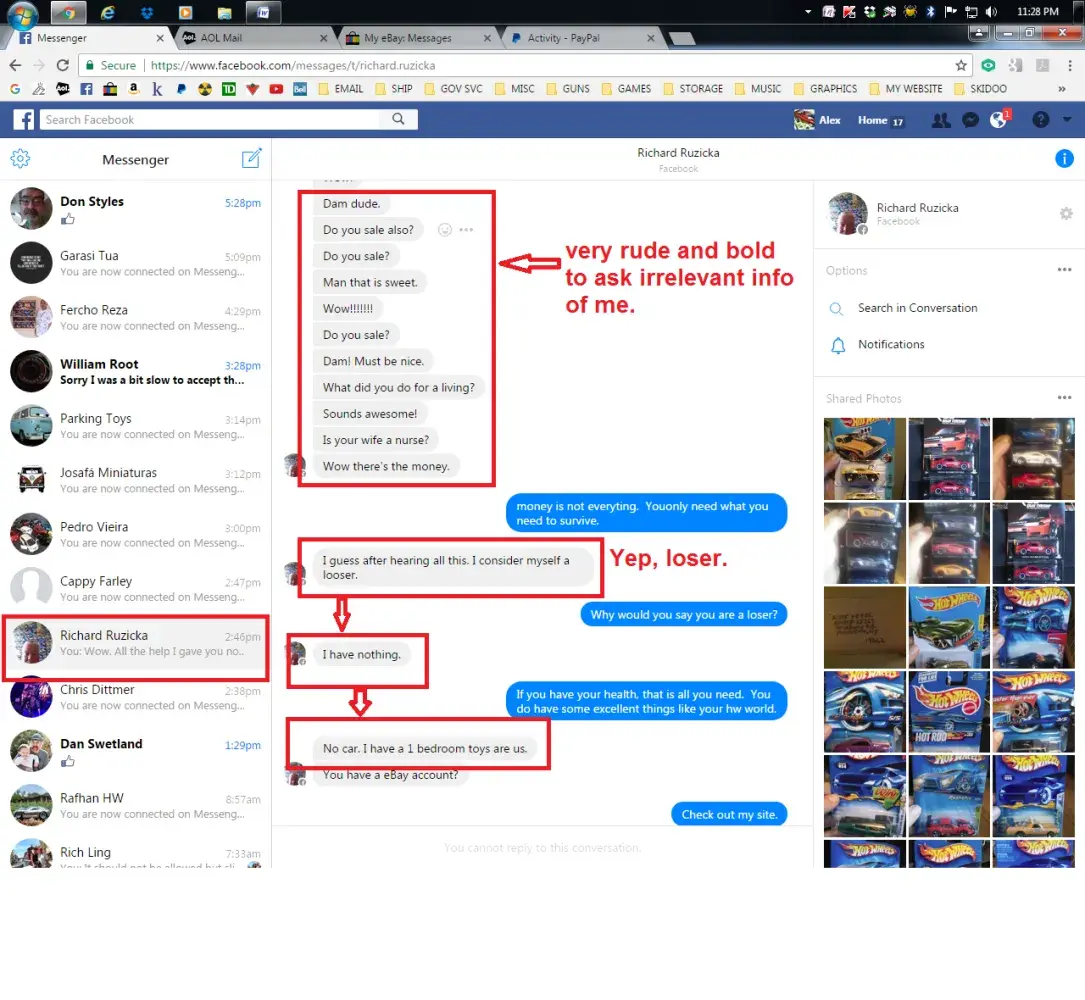Click the green eye extension icon
This screenshot has width=1085, height=1000.
(988, 65)
